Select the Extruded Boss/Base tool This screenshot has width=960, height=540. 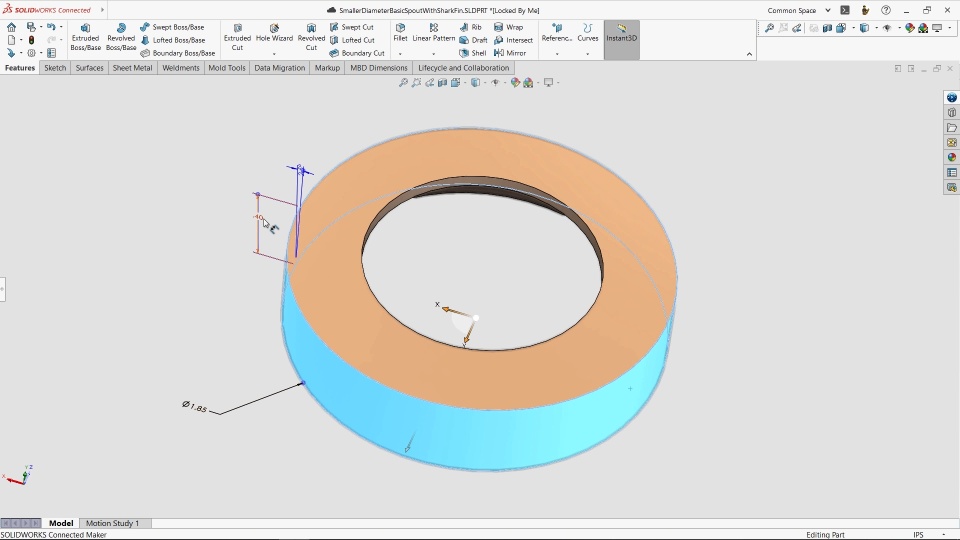click(85, 37)
